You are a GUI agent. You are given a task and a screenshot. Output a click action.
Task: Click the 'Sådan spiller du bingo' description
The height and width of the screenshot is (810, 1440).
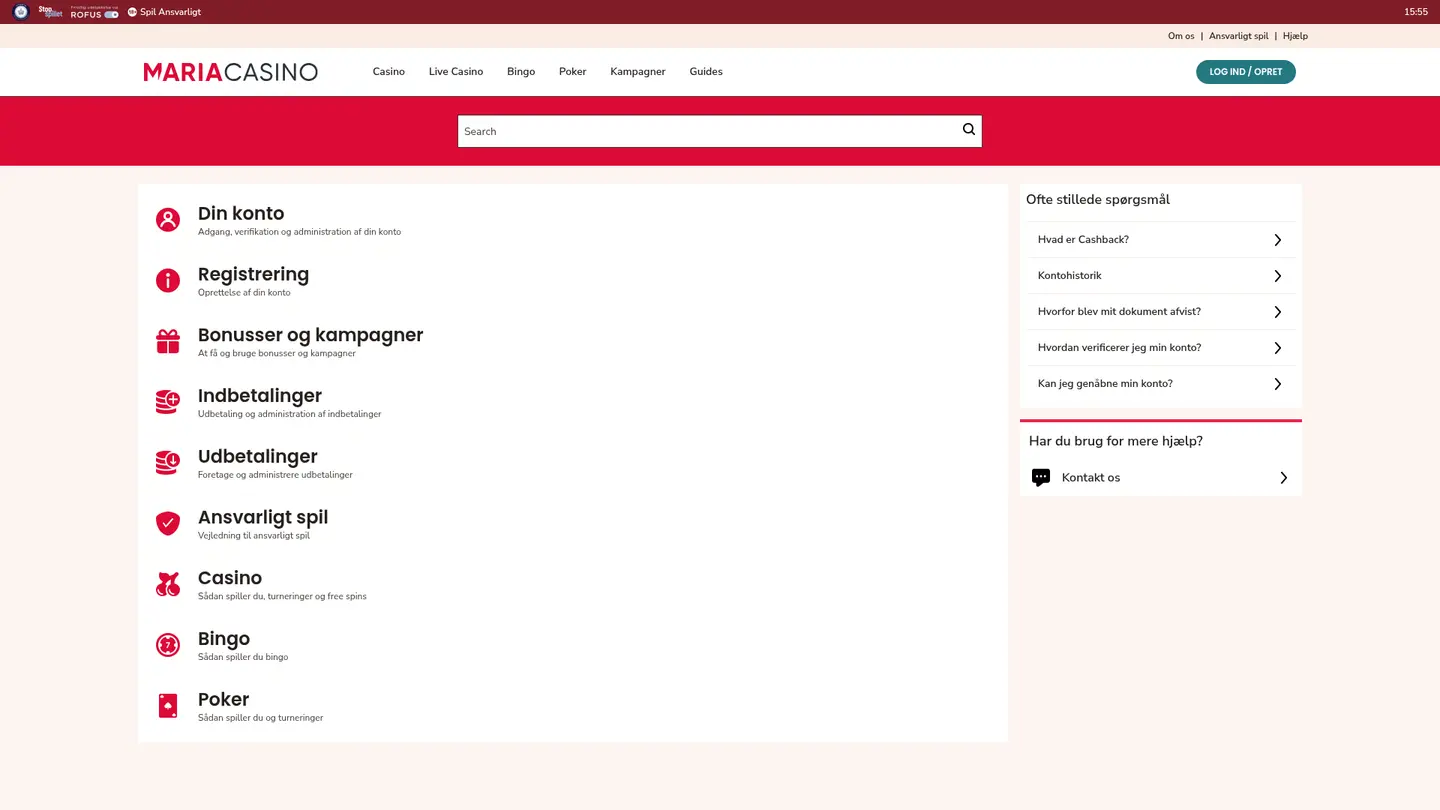(243, 657)
